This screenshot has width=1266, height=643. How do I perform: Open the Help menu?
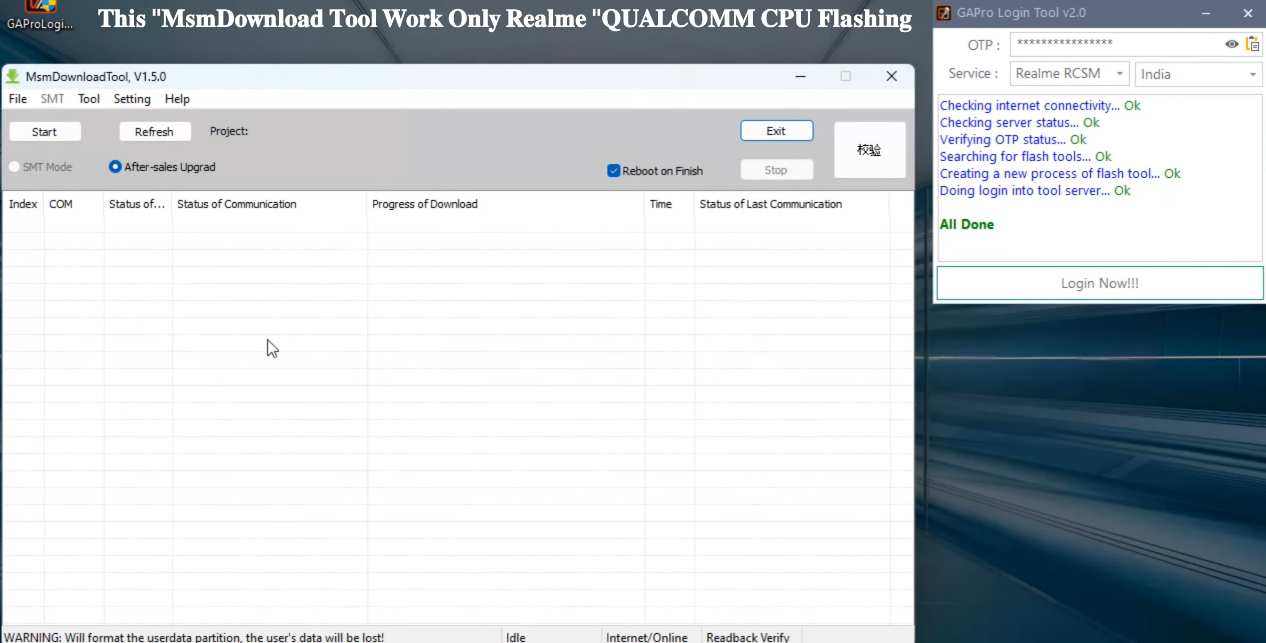(x=177, y=99)
